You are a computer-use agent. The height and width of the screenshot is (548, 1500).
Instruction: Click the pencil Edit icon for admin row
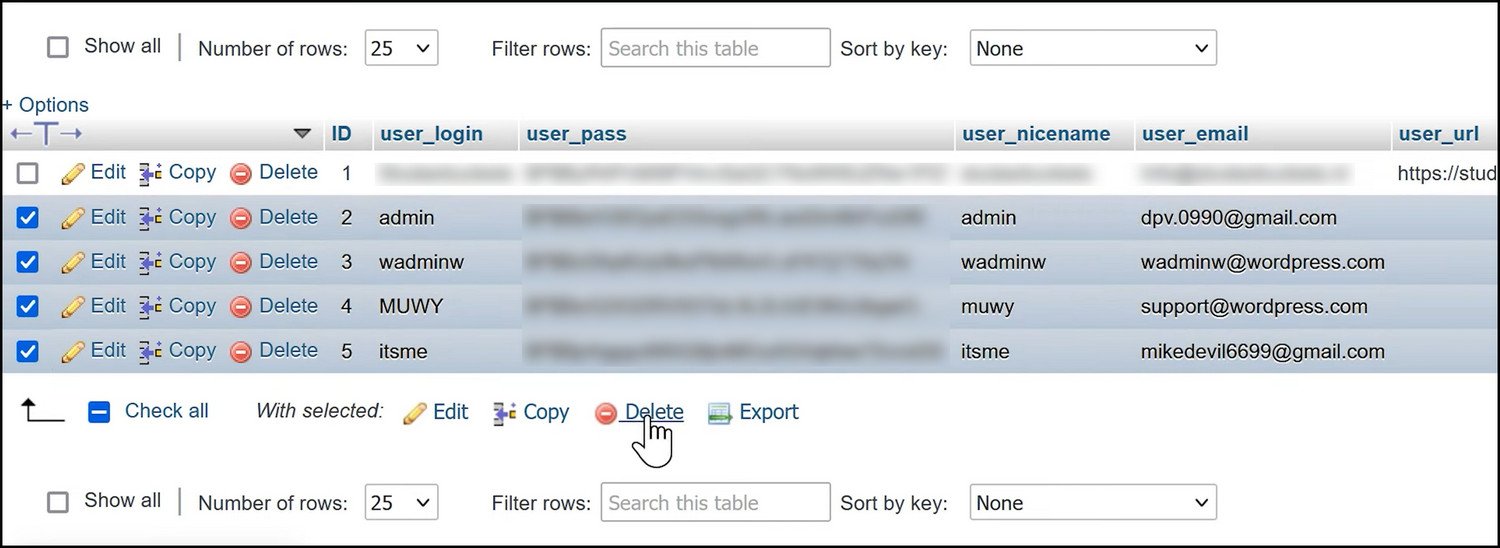point(72,218)
